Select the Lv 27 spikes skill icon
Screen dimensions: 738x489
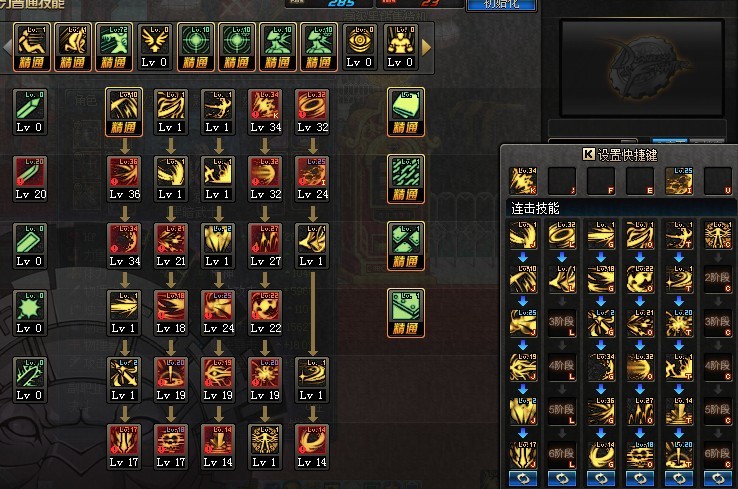point(265,246)
